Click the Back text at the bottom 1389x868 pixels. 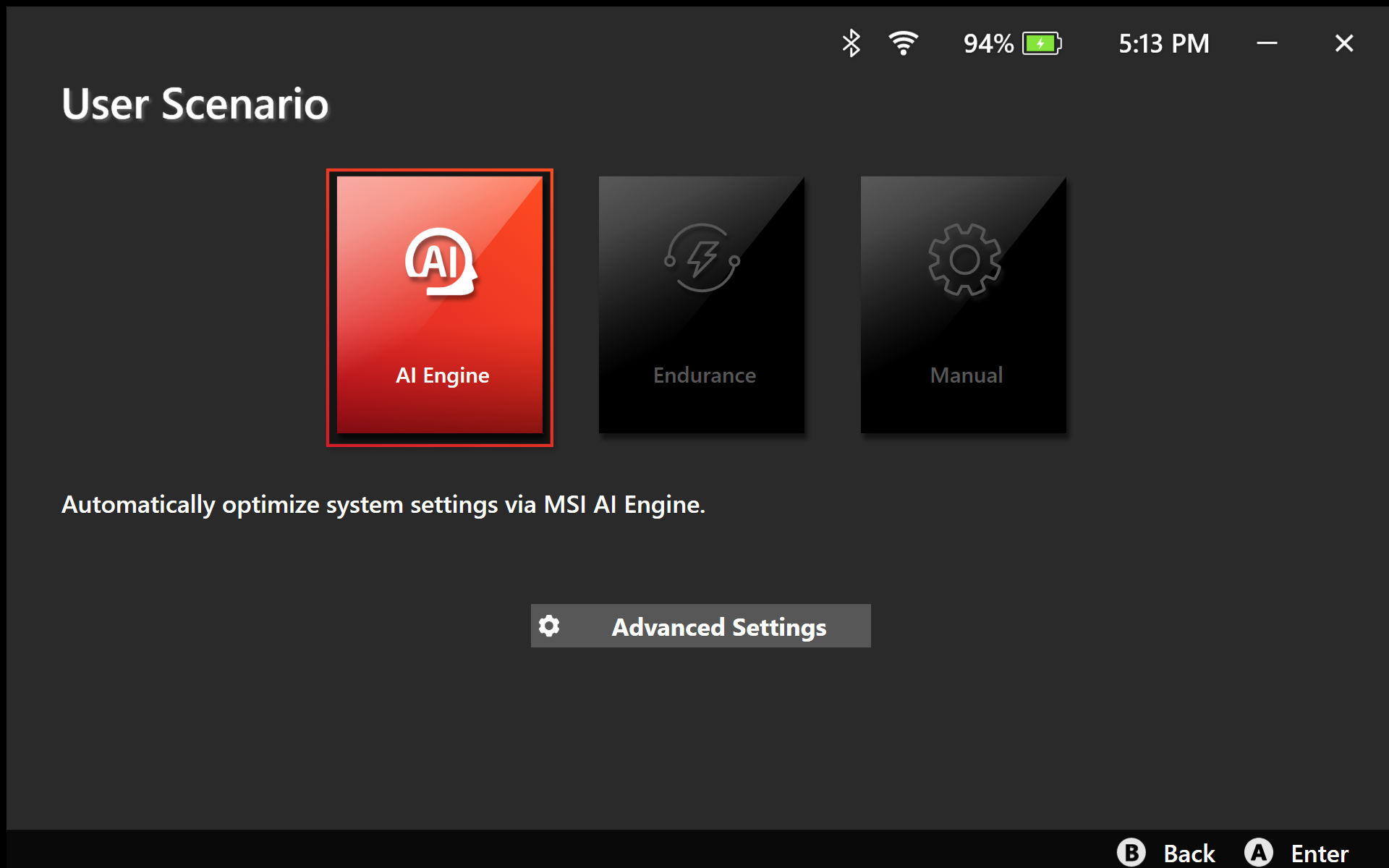[1189, 854]
